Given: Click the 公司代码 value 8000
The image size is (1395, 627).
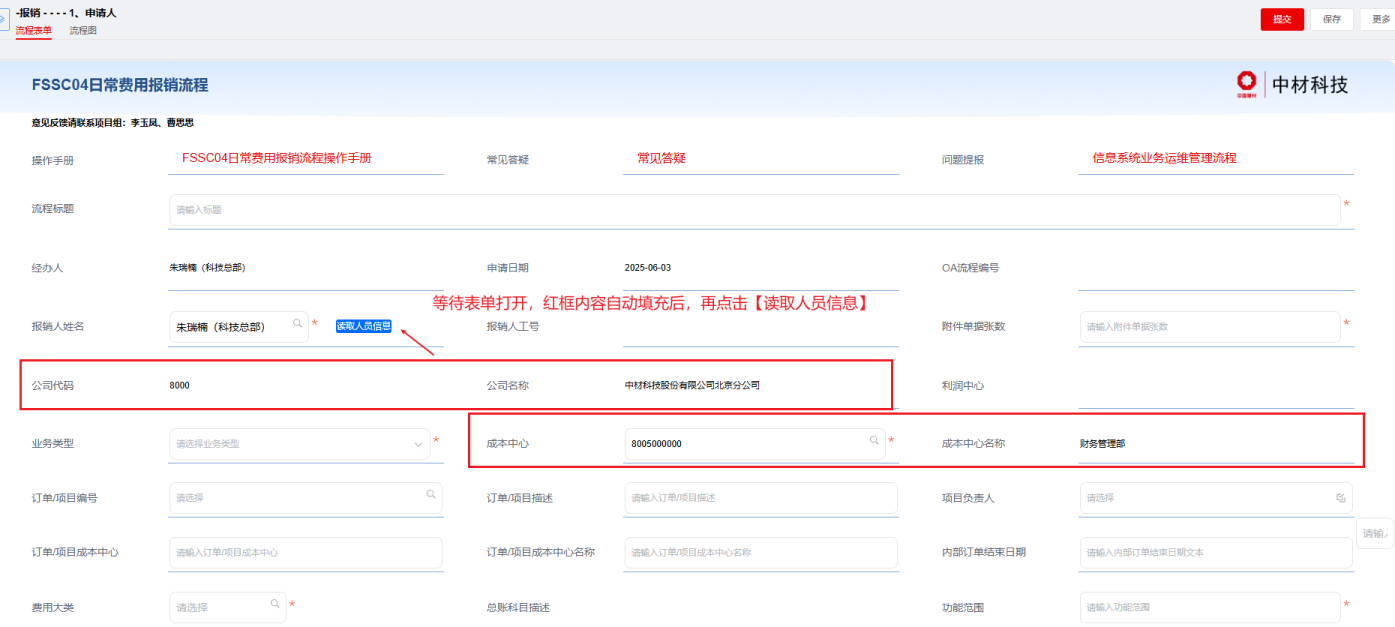Looking at the screenshot, I should 180,386.
